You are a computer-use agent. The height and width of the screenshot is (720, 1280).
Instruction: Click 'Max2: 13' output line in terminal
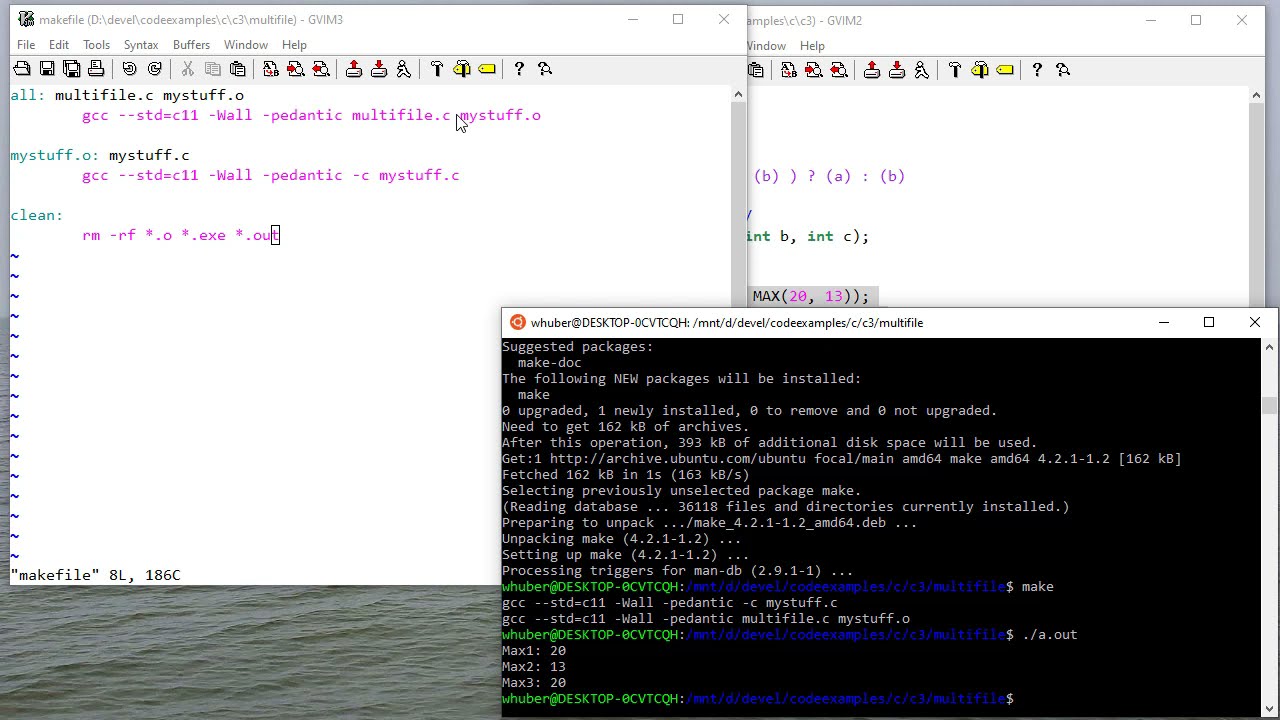(x=534, y=666)
